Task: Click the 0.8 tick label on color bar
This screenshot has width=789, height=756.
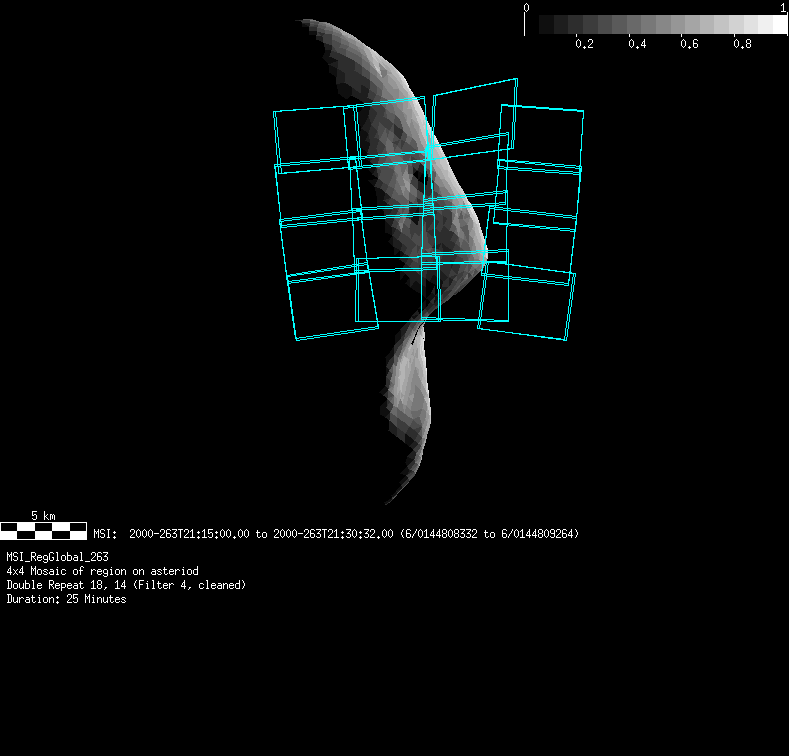Action: [x=741, y=45]
